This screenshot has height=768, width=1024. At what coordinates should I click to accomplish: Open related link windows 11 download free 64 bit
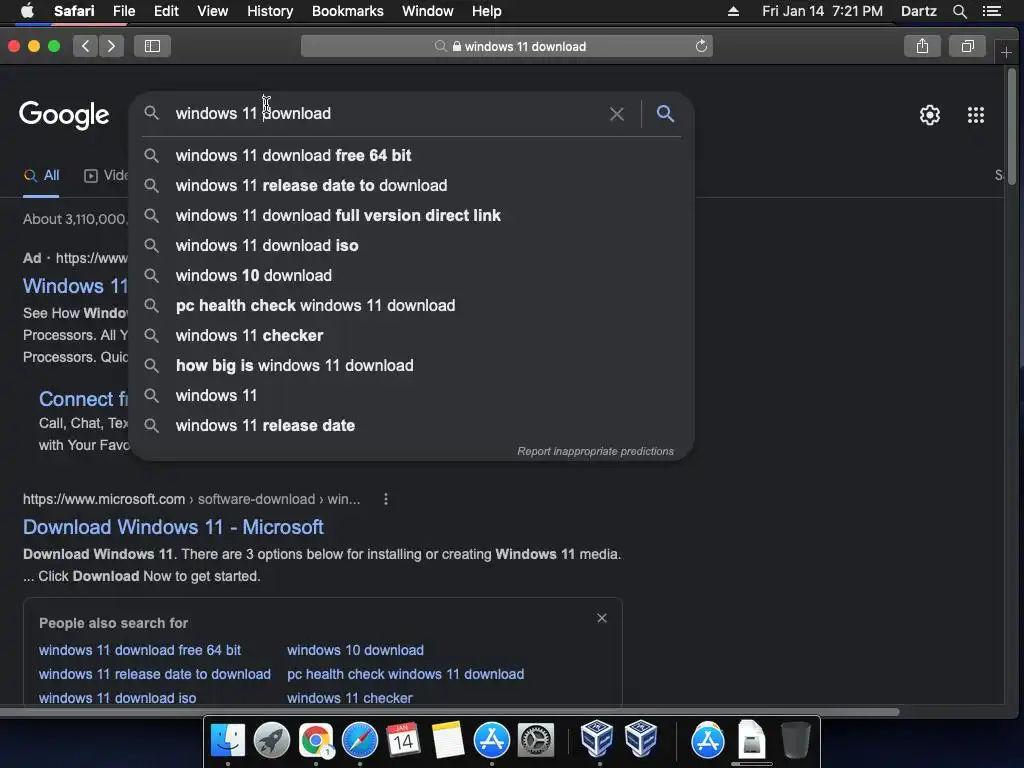tap(140, 650)
